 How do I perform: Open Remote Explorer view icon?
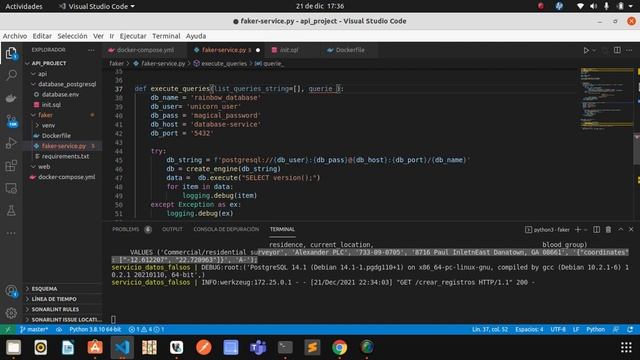[x=11, y=188]
